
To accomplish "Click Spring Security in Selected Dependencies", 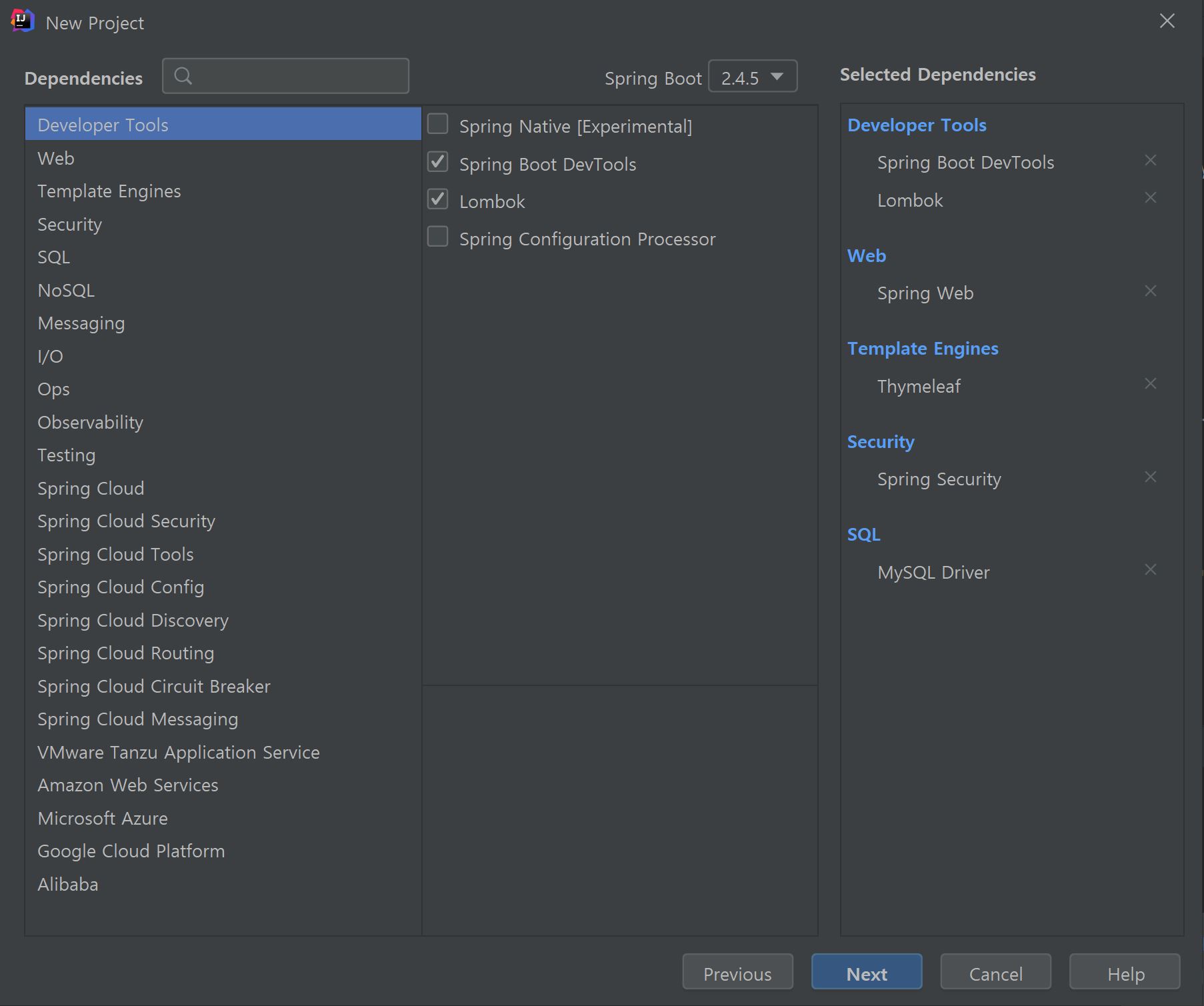I will point(939,479).
